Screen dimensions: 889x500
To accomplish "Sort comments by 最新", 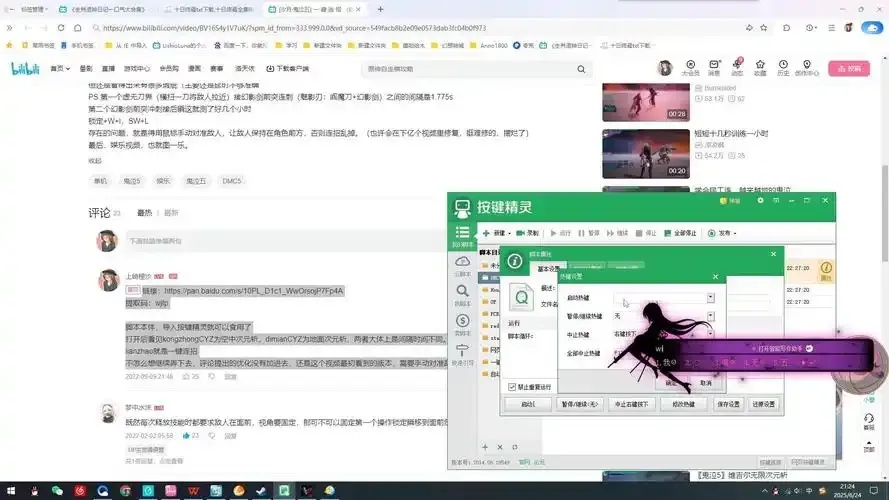I will point(171,213).
